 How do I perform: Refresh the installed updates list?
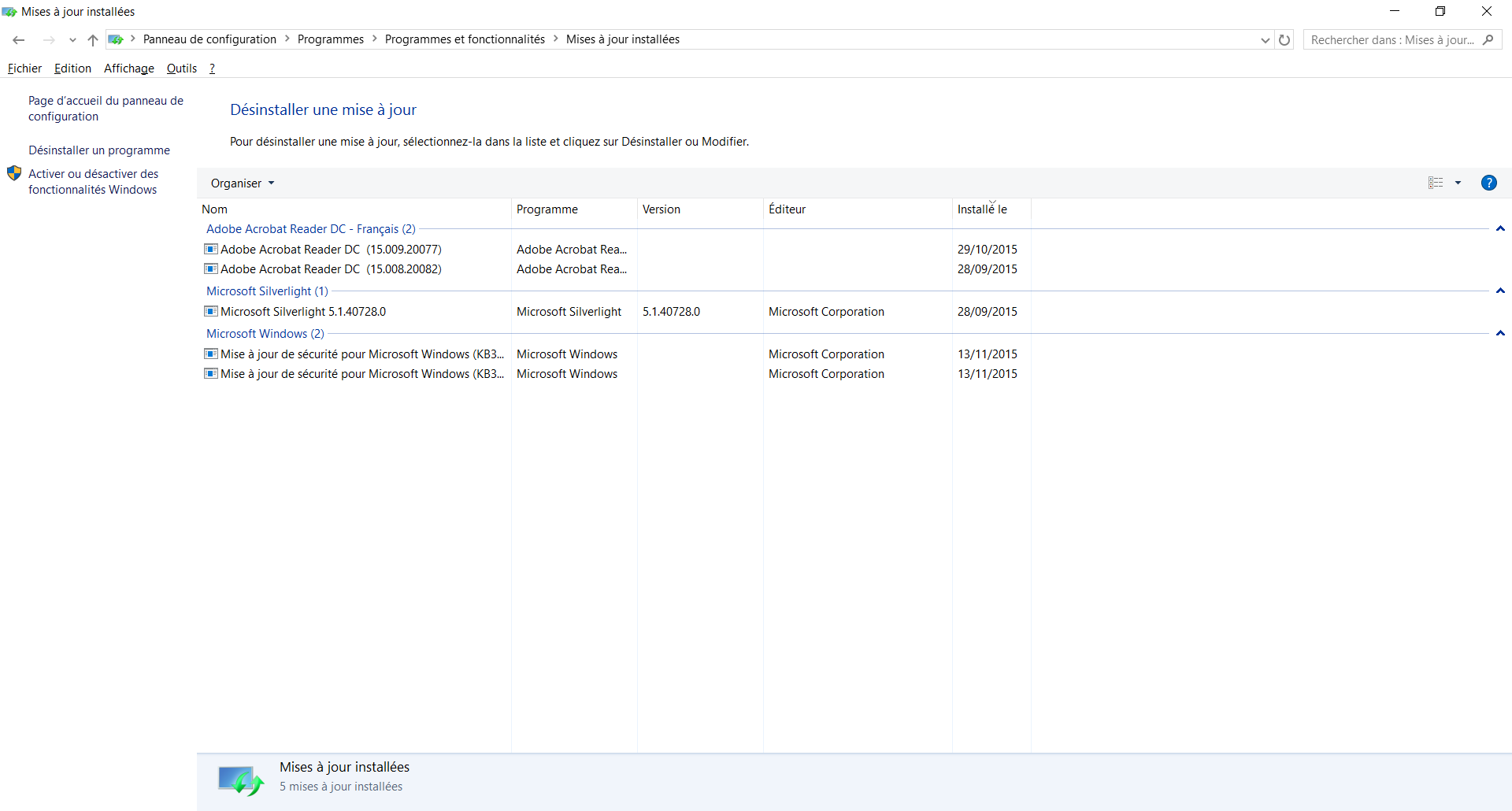tap(1284, 39)
